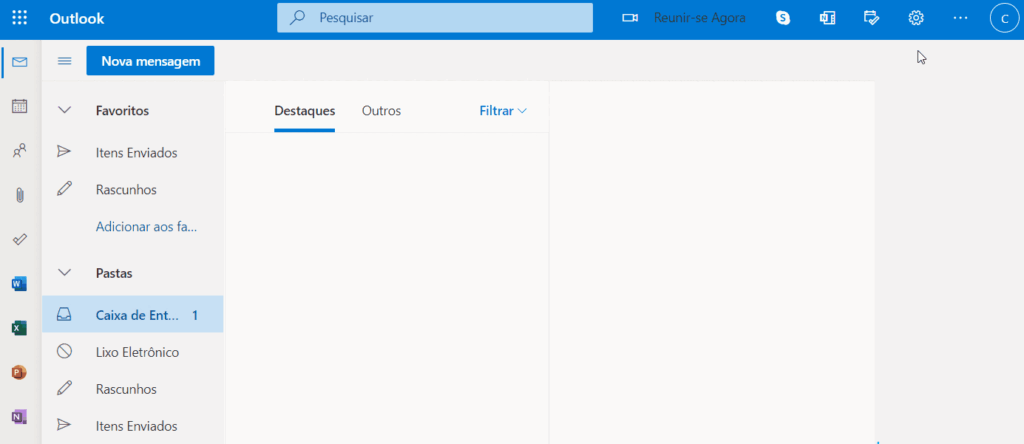Open Skype from the header
The image size is (1024, 444).
tap(783, 18)
